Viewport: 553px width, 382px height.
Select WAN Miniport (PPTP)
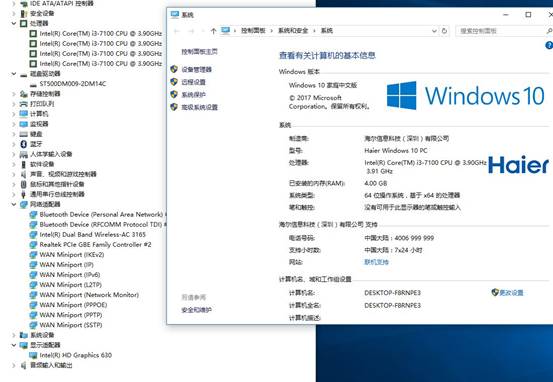[71, 315]
